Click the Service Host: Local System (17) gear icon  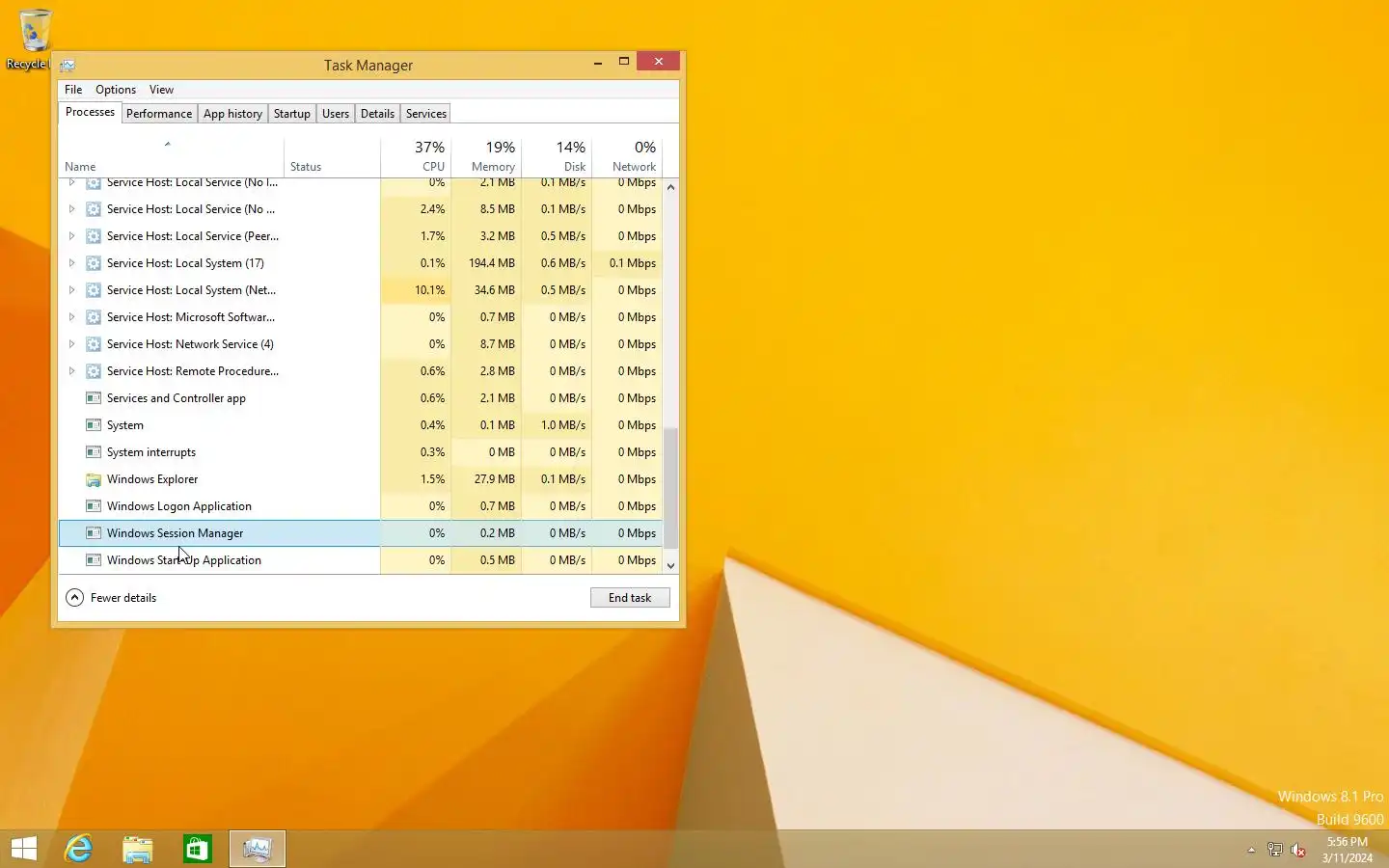click(94, 263)
